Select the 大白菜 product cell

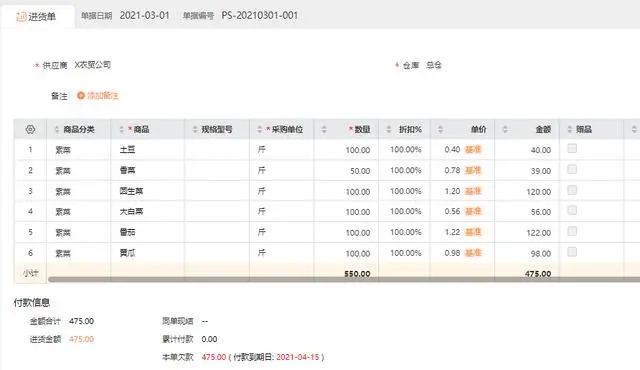point(147,211)
